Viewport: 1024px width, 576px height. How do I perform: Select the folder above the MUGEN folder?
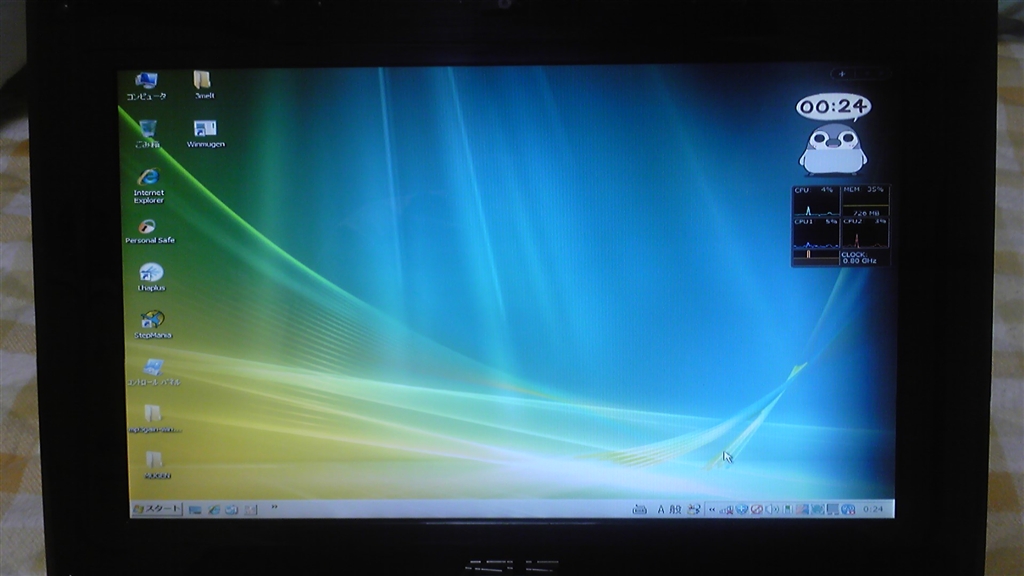[153, 418]
